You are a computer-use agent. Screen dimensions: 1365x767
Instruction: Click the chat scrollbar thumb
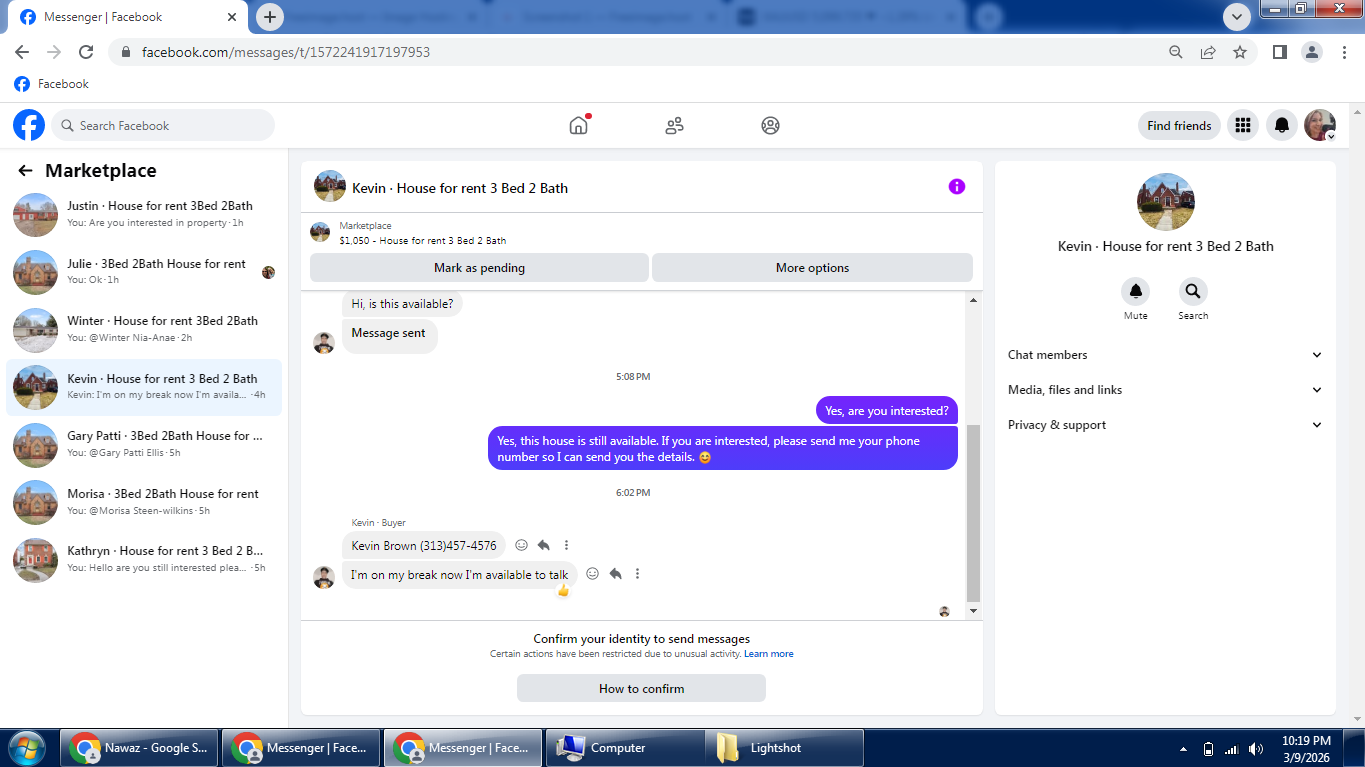click(x=974, y=512)
